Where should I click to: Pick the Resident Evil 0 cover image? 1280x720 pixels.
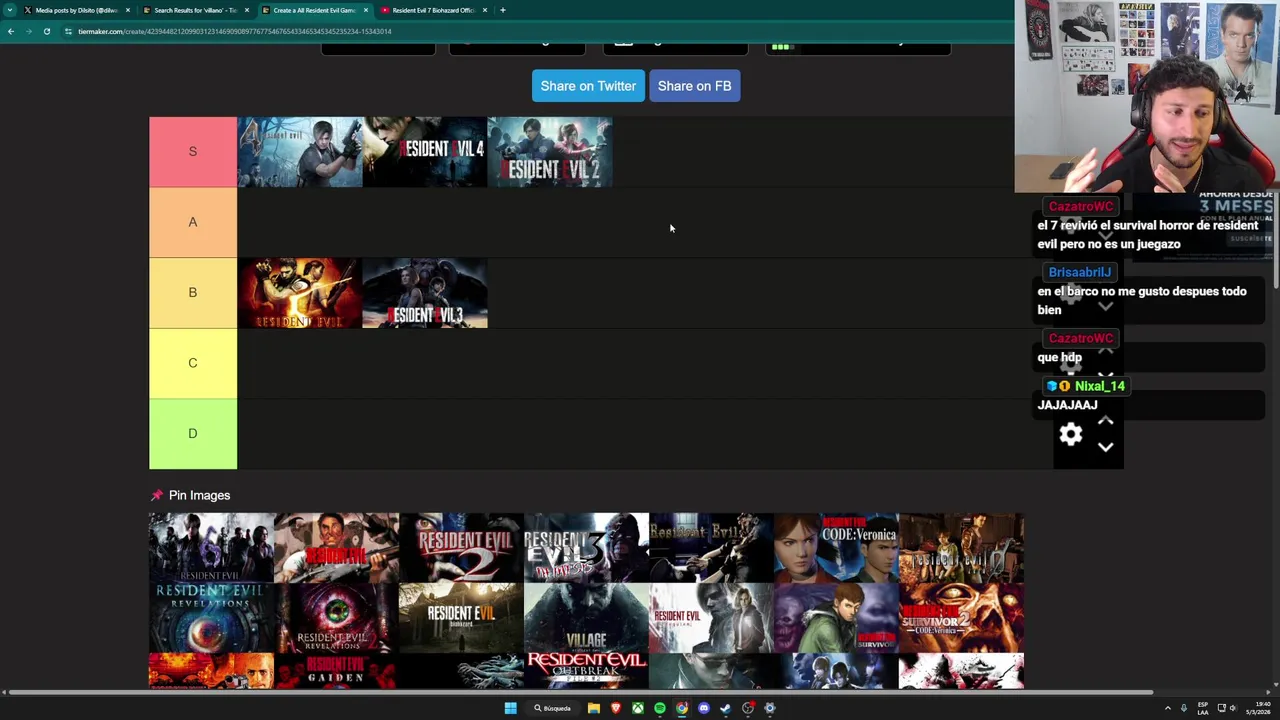point(961,548)
